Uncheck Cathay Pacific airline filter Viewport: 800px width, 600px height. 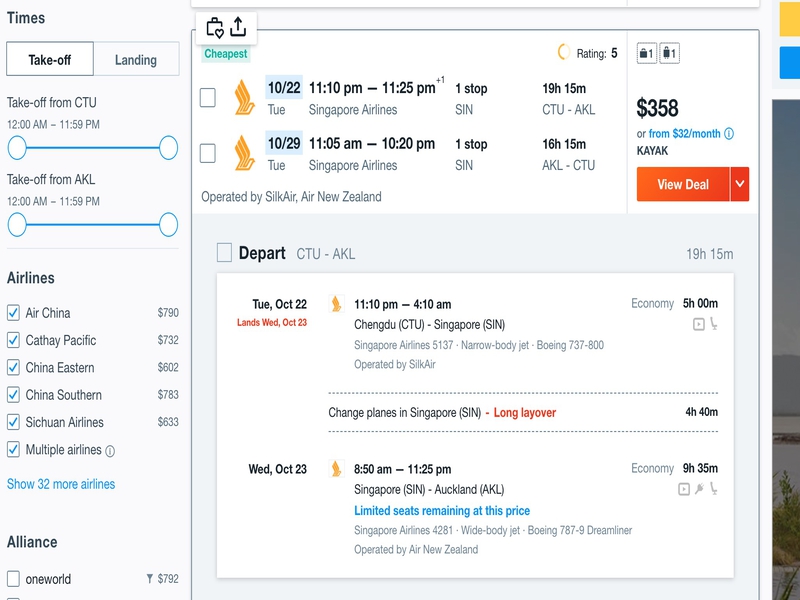(x=13, y=340)
